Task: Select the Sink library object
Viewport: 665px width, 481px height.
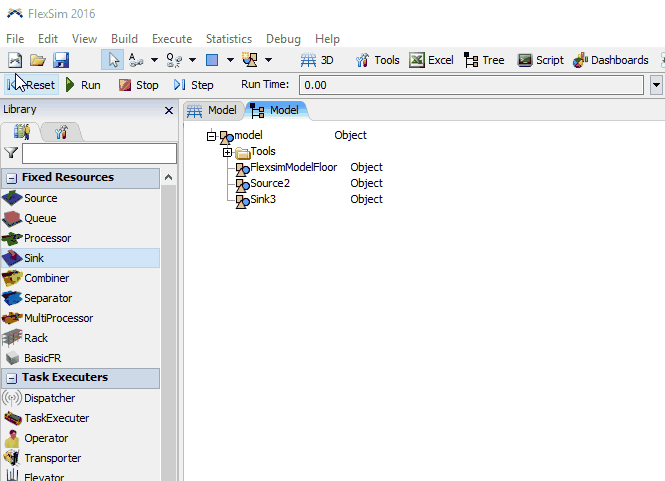Action: click(x=81, y=258)
